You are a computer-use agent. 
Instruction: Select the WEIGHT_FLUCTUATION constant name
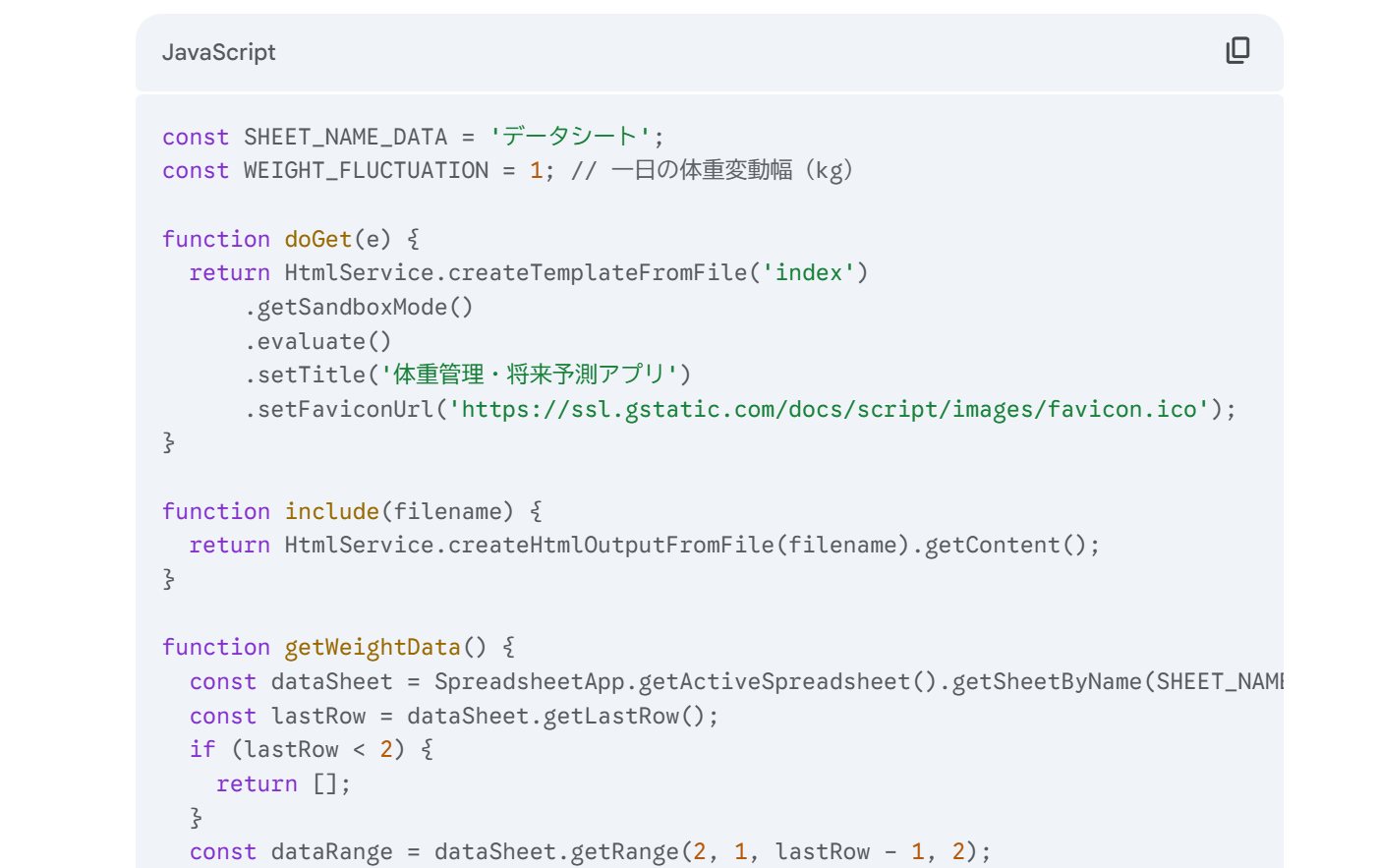(x=366, y=171)
